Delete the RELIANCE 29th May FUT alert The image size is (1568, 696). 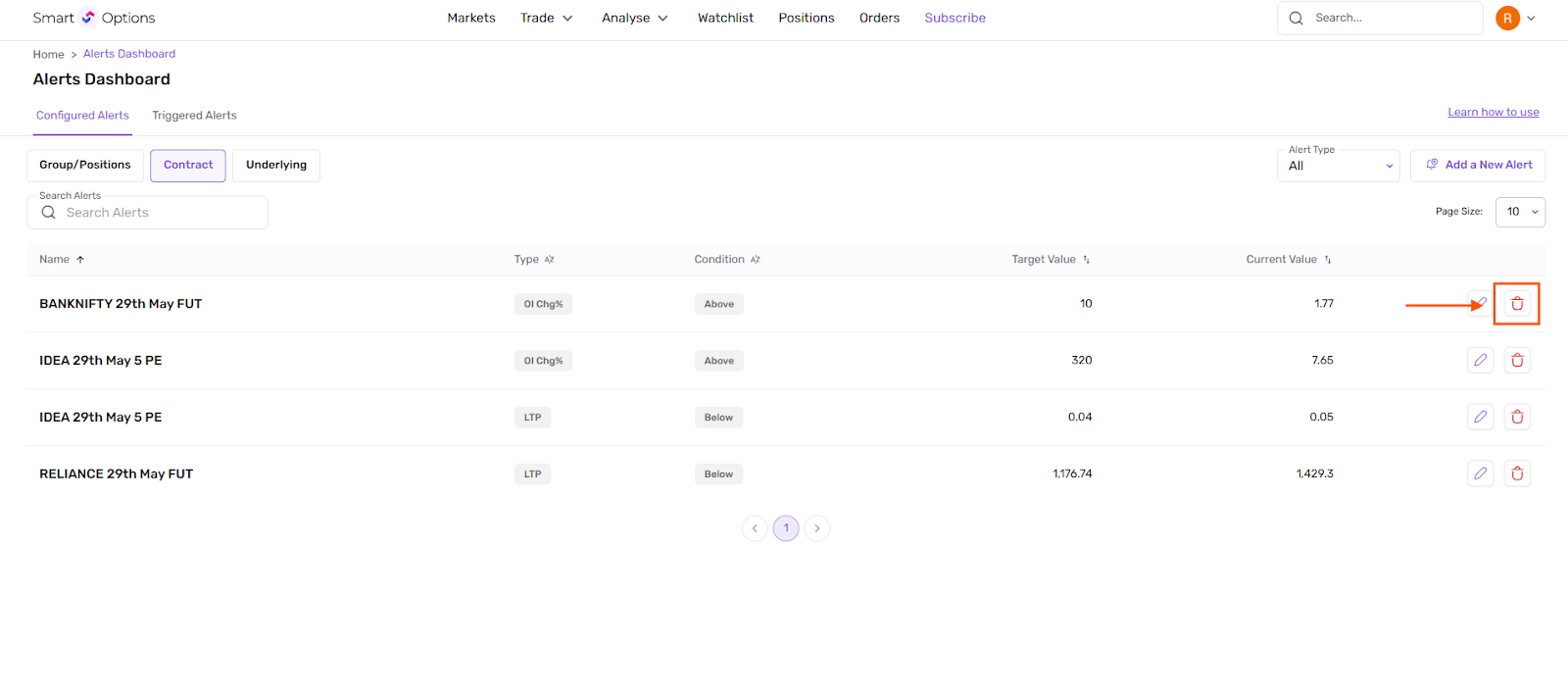click(1517, 474)
